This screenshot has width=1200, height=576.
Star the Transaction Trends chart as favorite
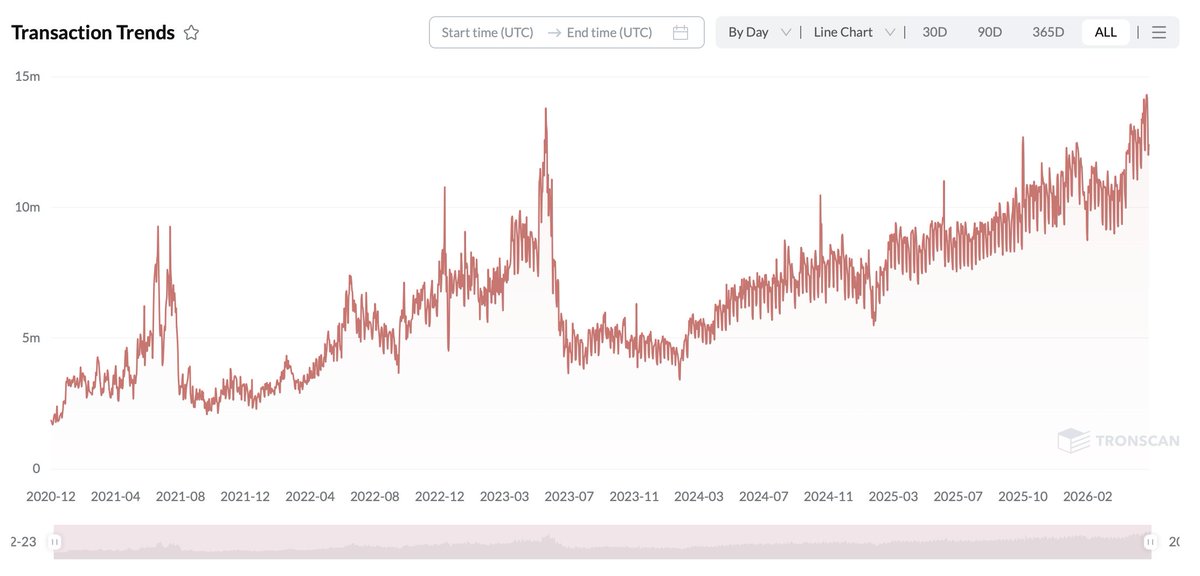191,32
